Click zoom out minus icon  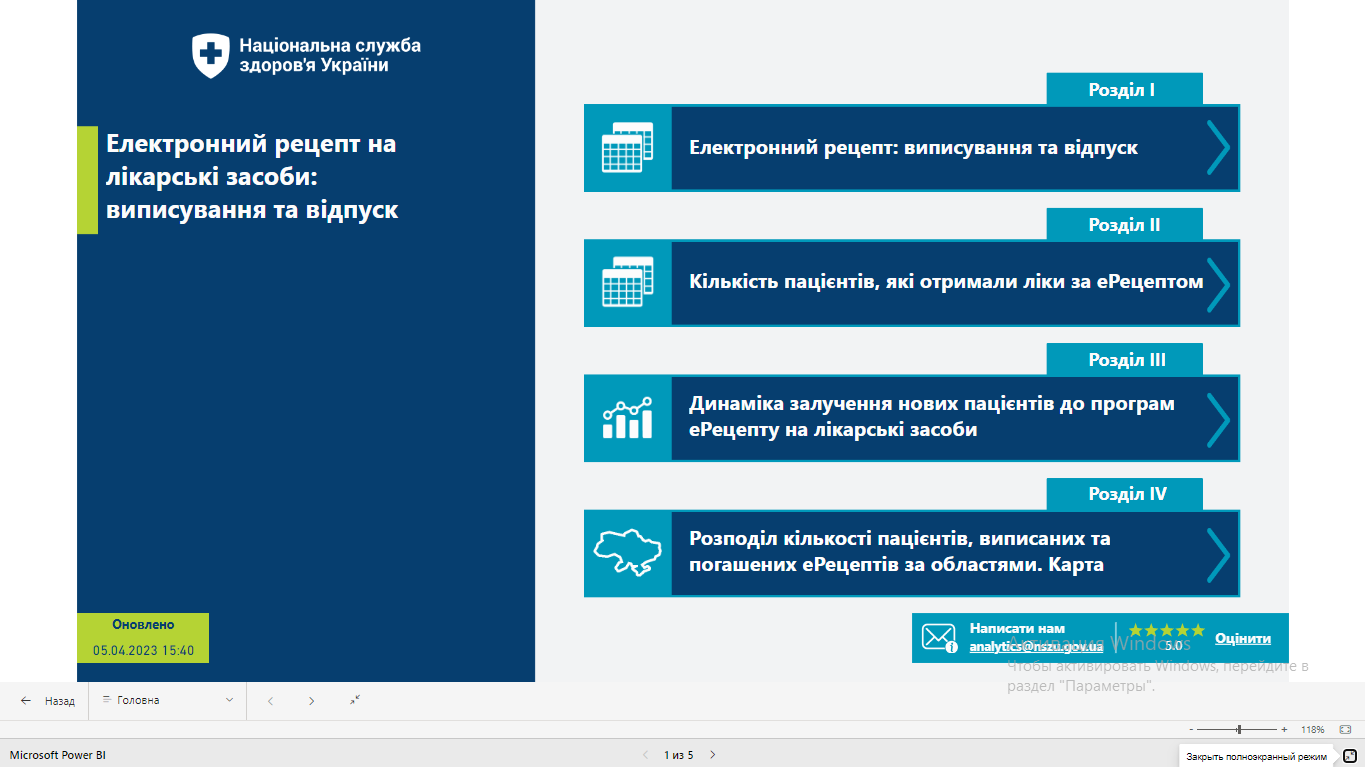[x=1191, y=730]
